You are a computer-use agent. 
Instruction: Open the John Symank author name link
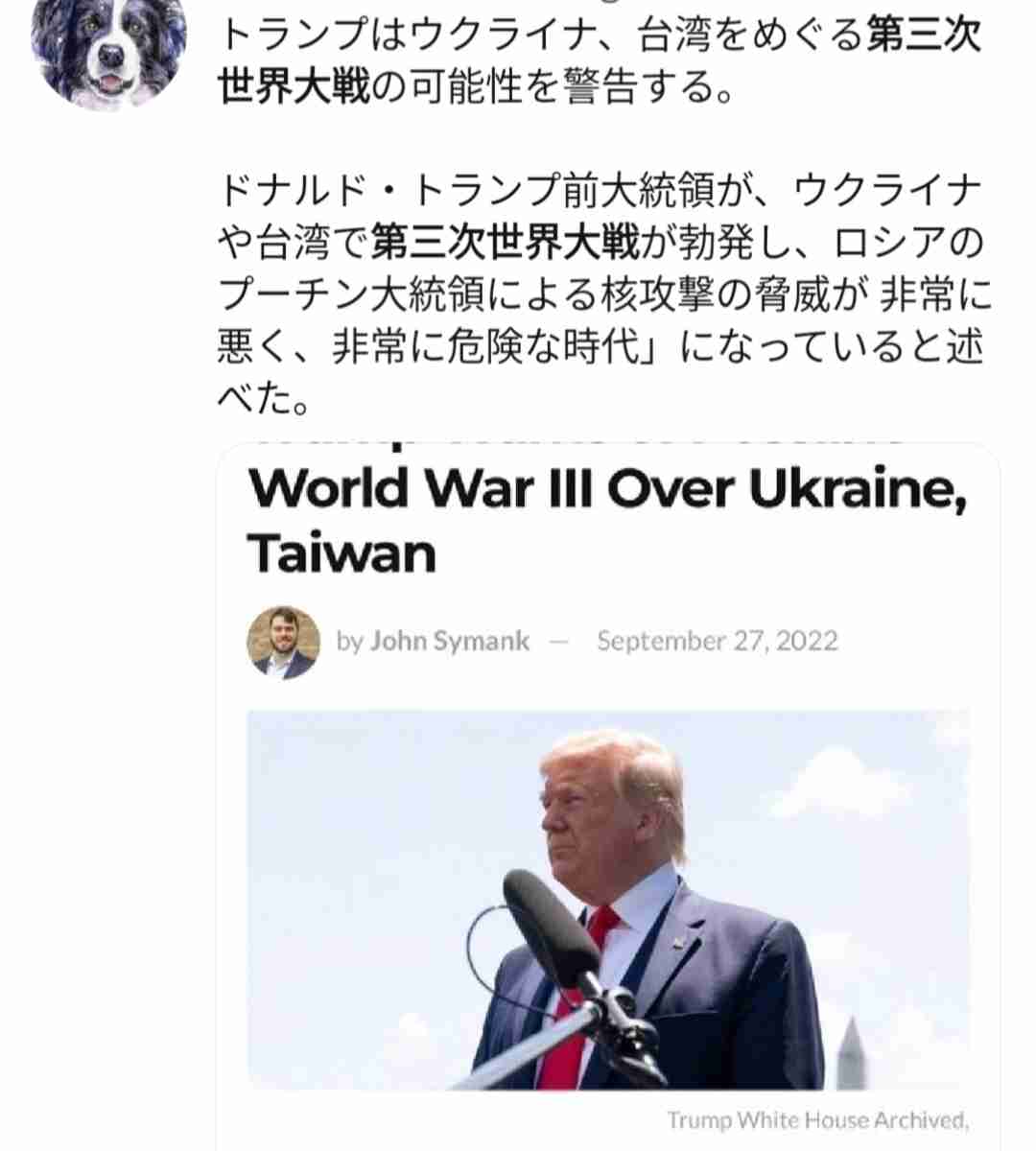tap(449, 642)
